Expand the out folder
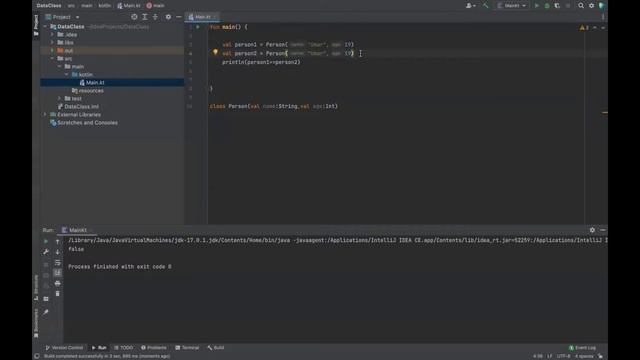The image size is (640, 360). 52,51
